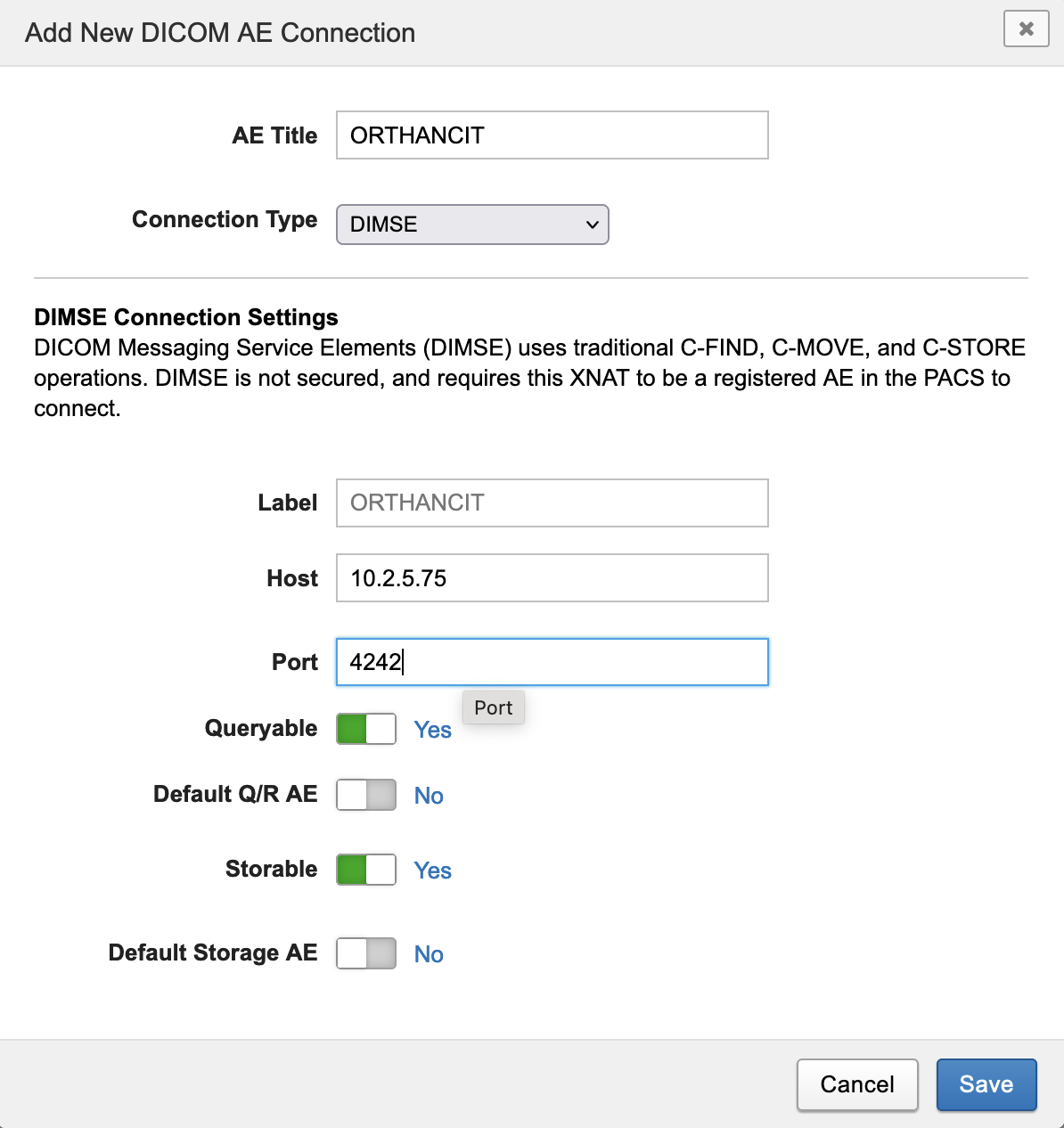The image size is (1064, 1128).
Task: Click the Yes text beside Queryable
Action: click(x=432, y=730)
